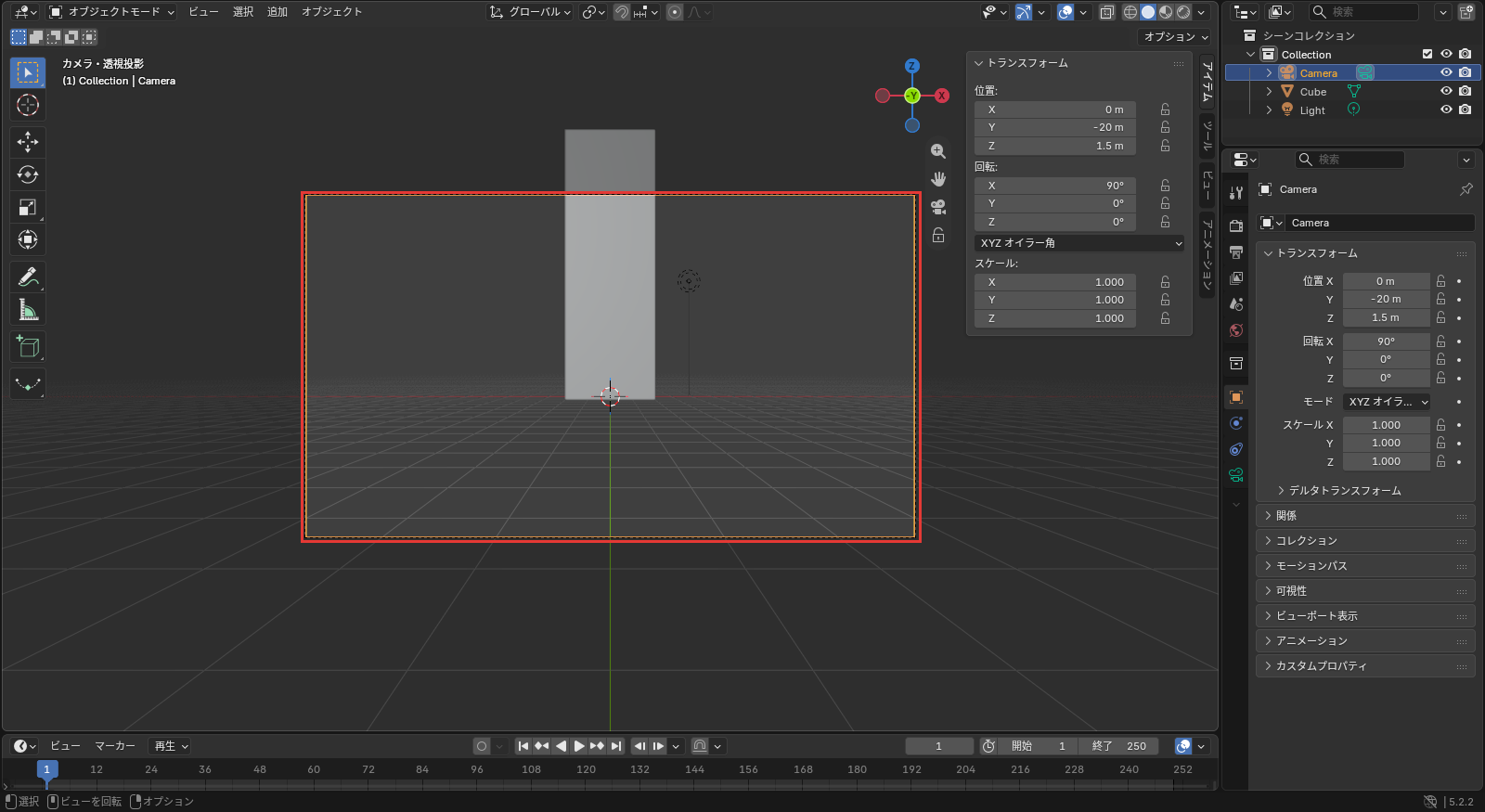Viewport: 1485px width, 812px height.
Task: Select the Annotate pencil tool
Action: pos(28,277)
